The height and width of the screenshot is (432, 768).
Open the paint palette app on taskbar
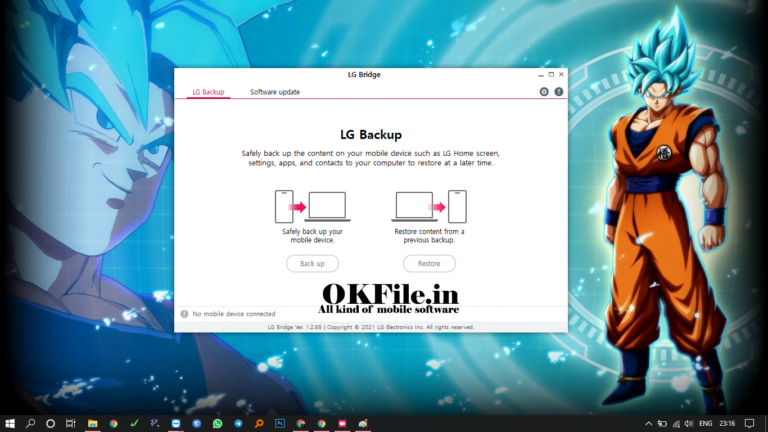363,424
